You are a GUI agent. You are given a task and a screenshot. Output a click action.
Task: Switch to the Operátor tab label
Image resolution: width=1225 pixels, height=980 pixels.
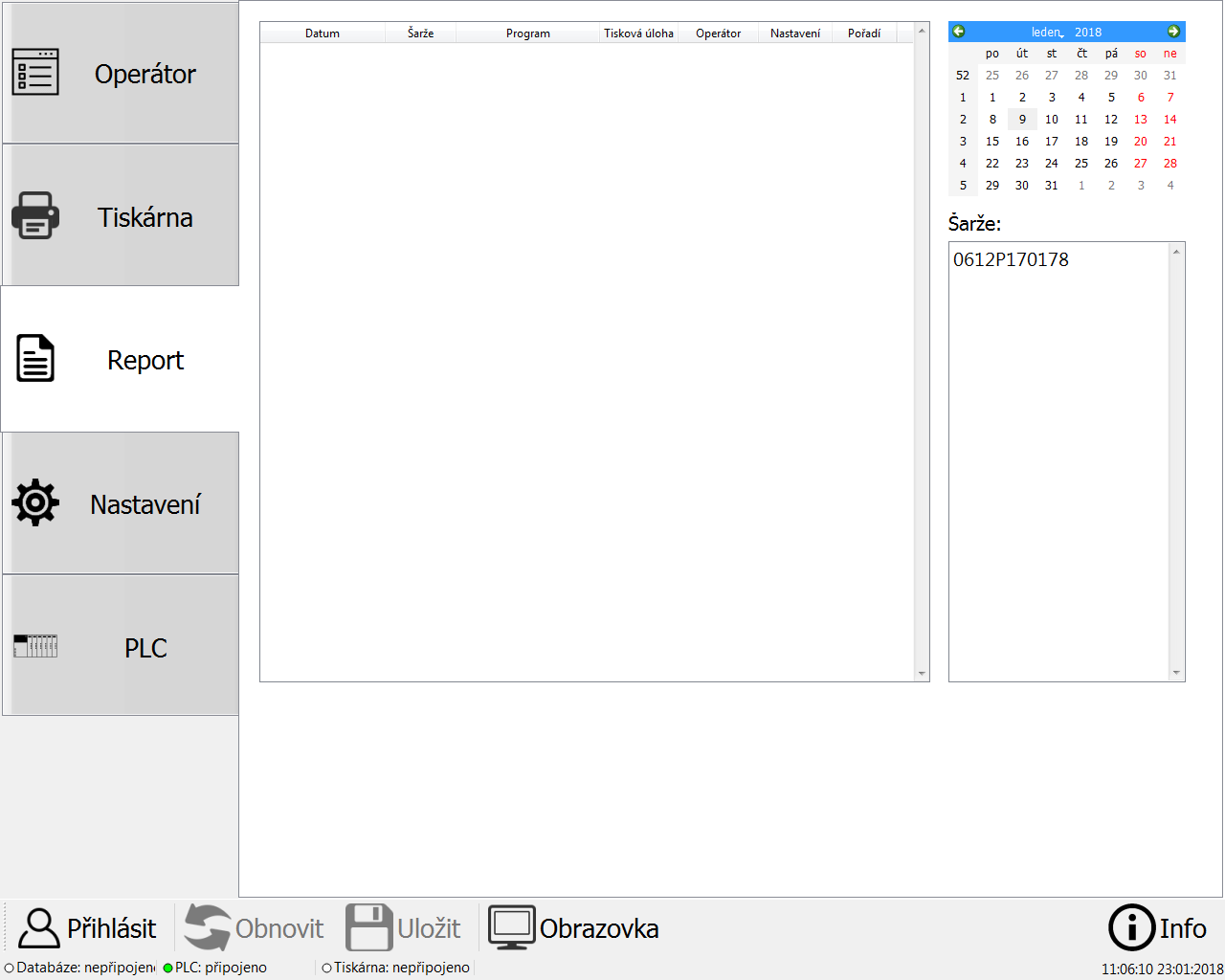(145, 74)
